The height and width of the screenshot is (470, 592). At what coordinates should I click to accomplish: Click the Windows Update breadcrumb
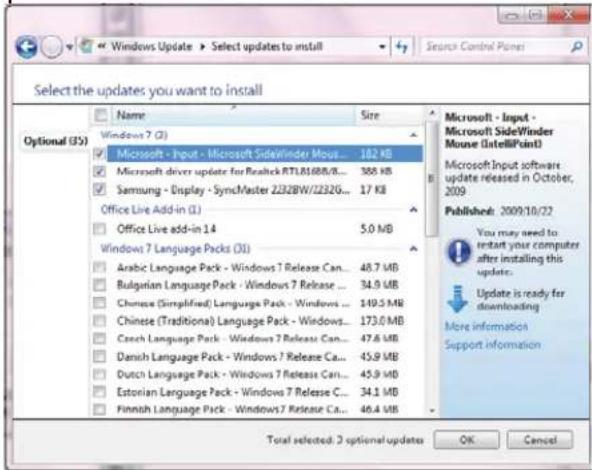click(151, 46)
